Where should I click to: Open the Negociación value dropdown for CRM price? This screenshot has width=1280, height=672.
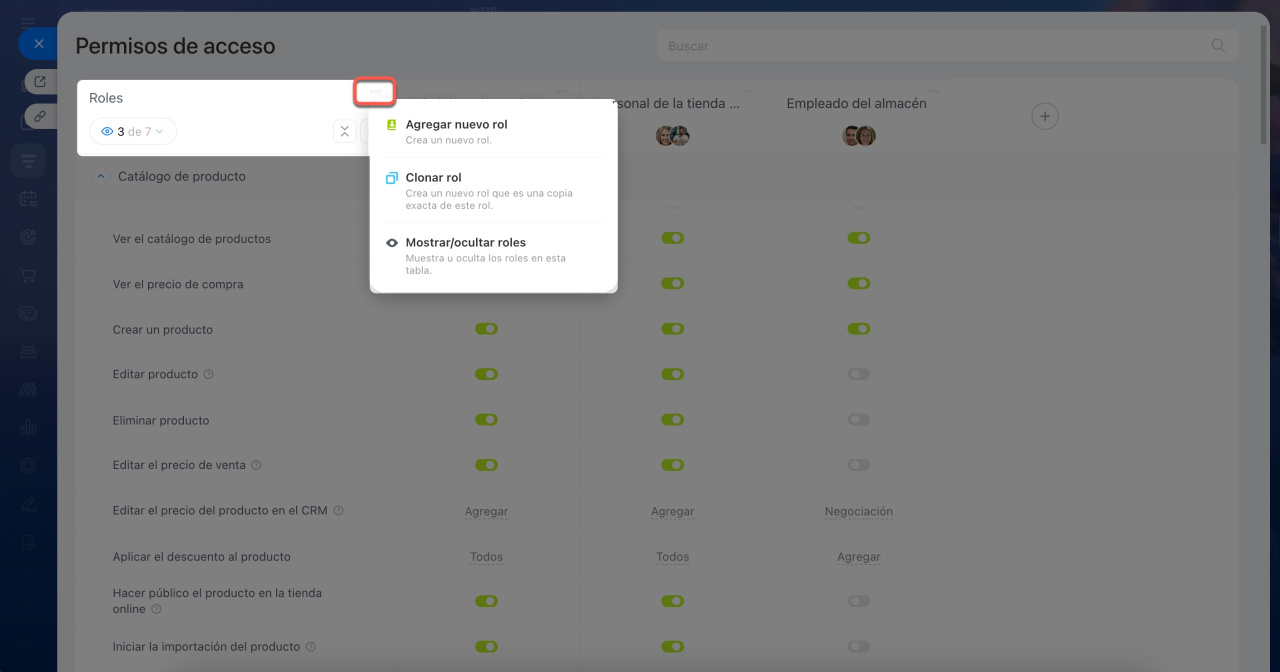(x=858, y=511)
